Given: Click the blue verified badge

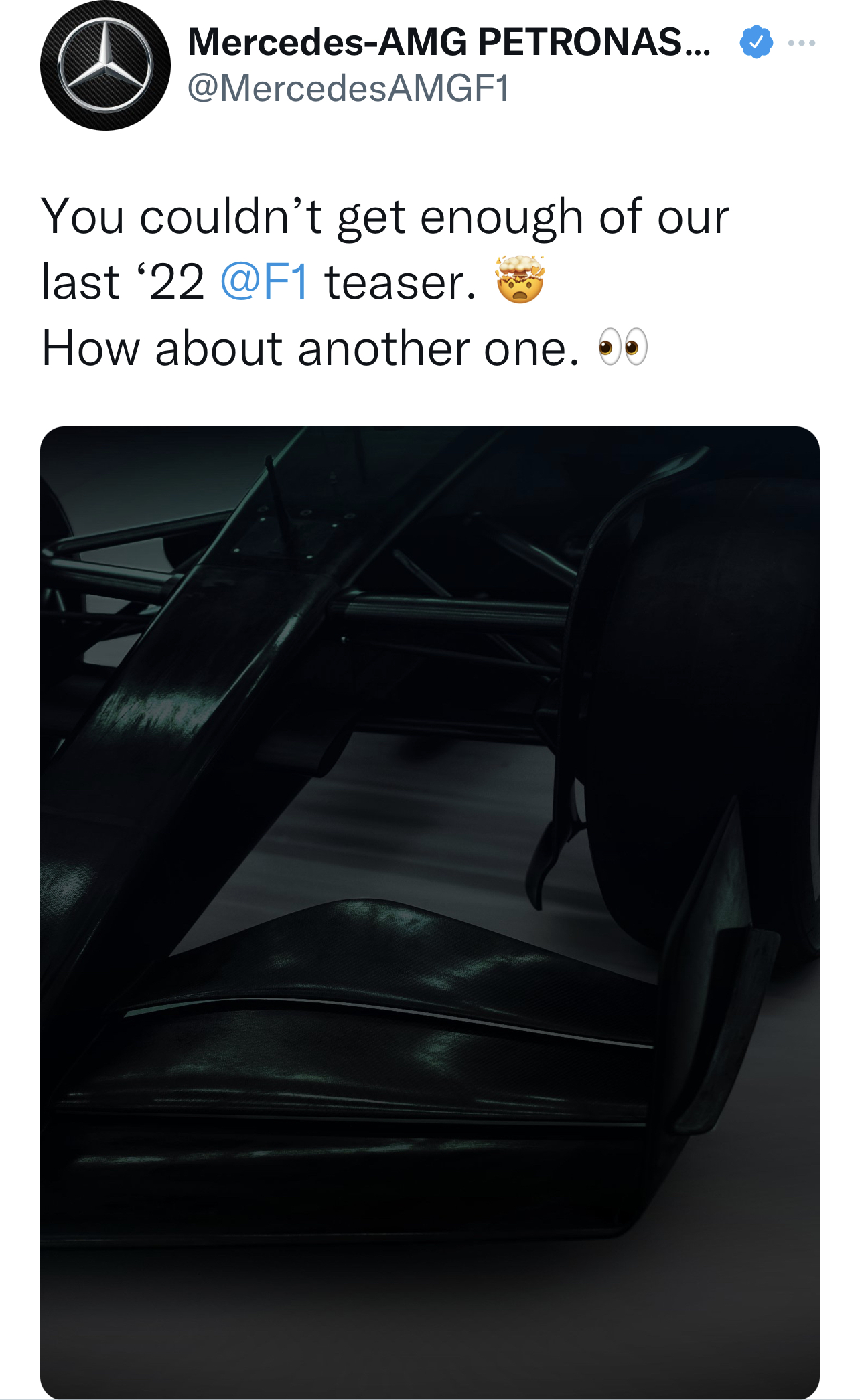Looking at the screenshot, I should pyautogui.click(x=756, y=42).
